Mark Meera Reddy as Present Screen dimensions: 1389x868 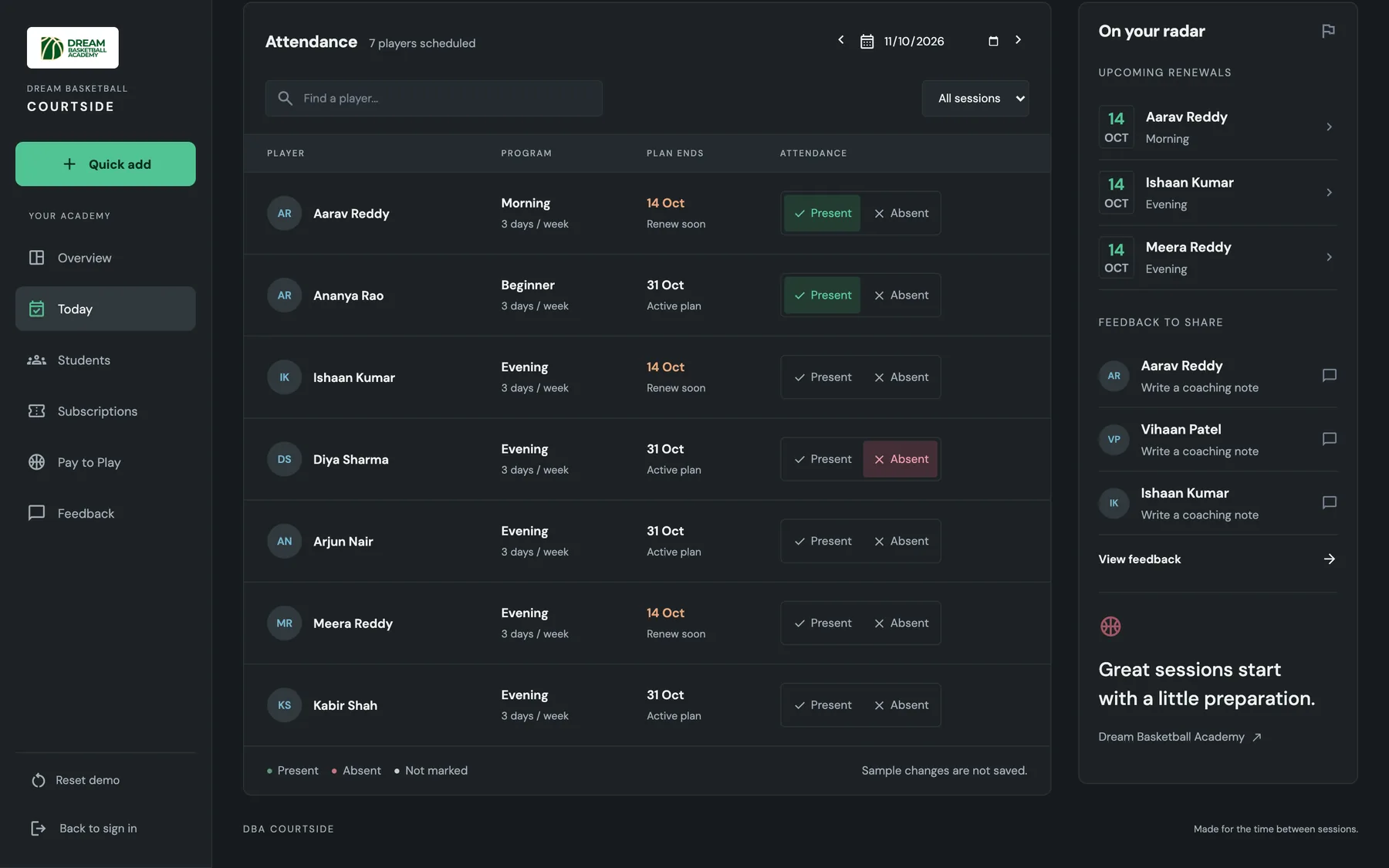coord(822,623)
